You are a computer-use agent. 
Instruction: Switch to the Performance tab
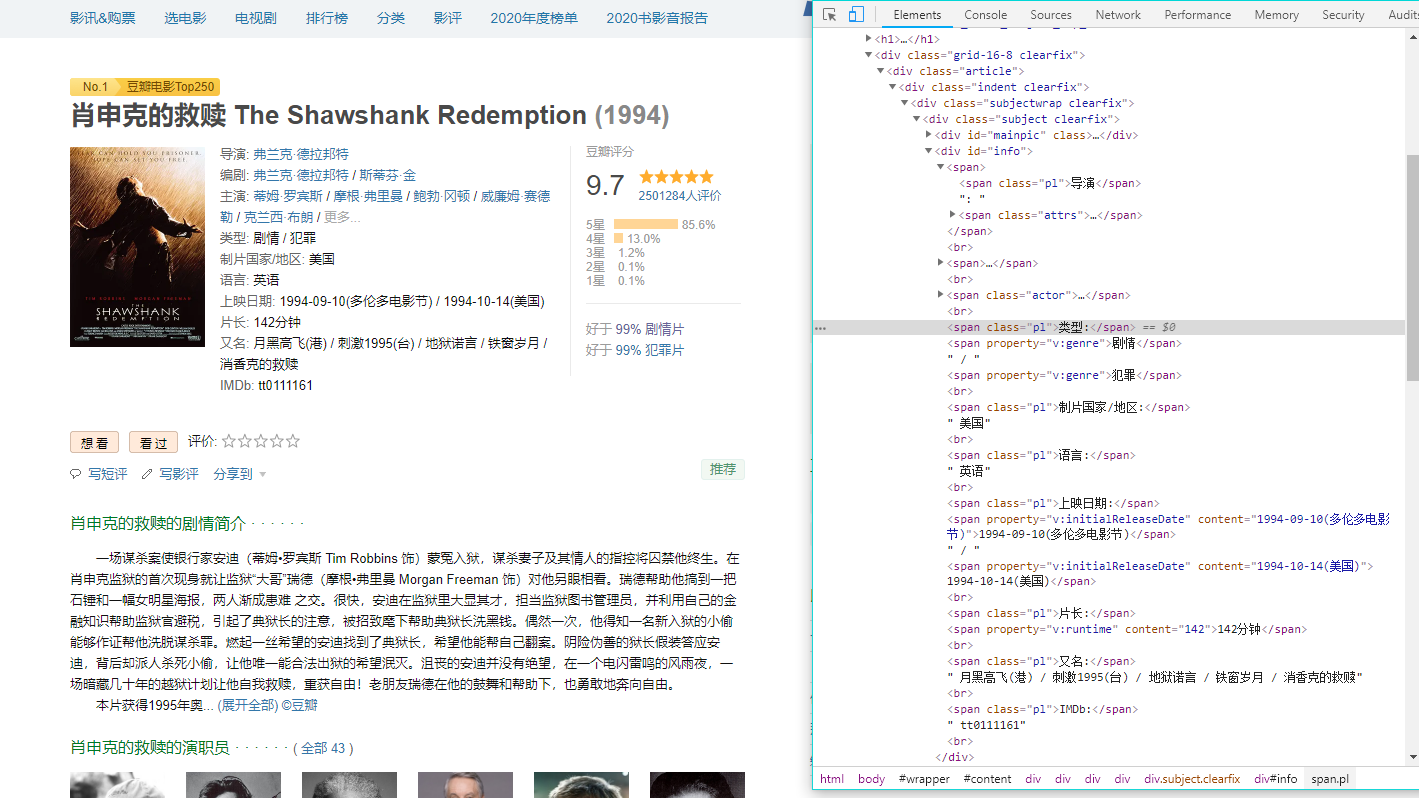tap(1198, 15)
